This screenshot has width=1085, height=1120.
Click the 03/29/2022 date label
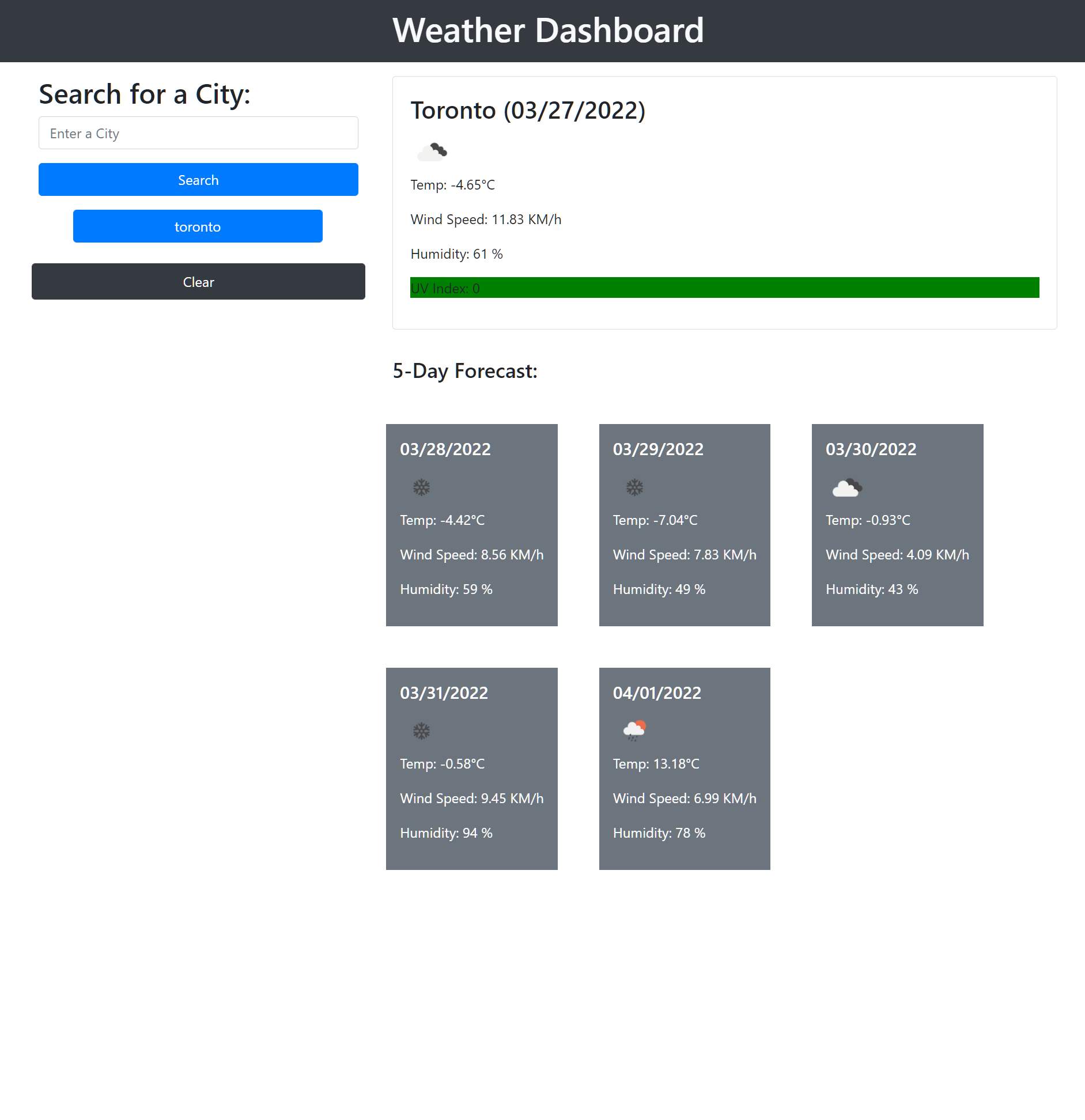click(x=658, y=449)
